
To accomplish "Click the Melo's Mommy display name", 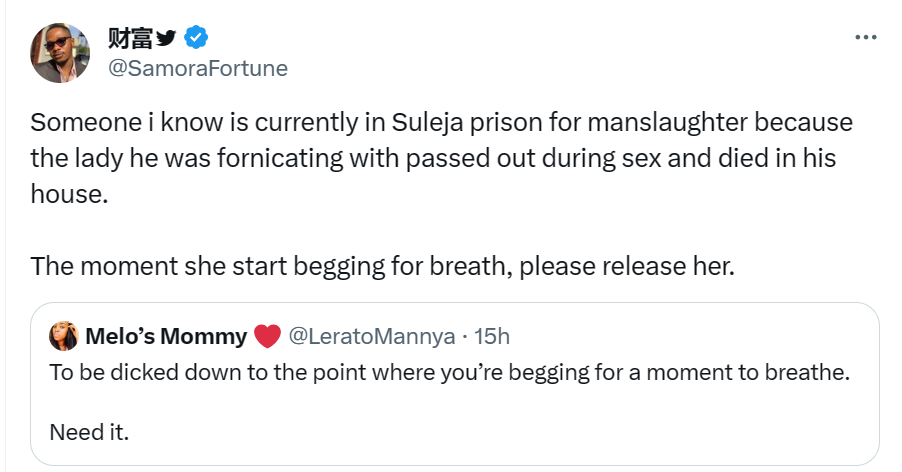I will (166, 337).
